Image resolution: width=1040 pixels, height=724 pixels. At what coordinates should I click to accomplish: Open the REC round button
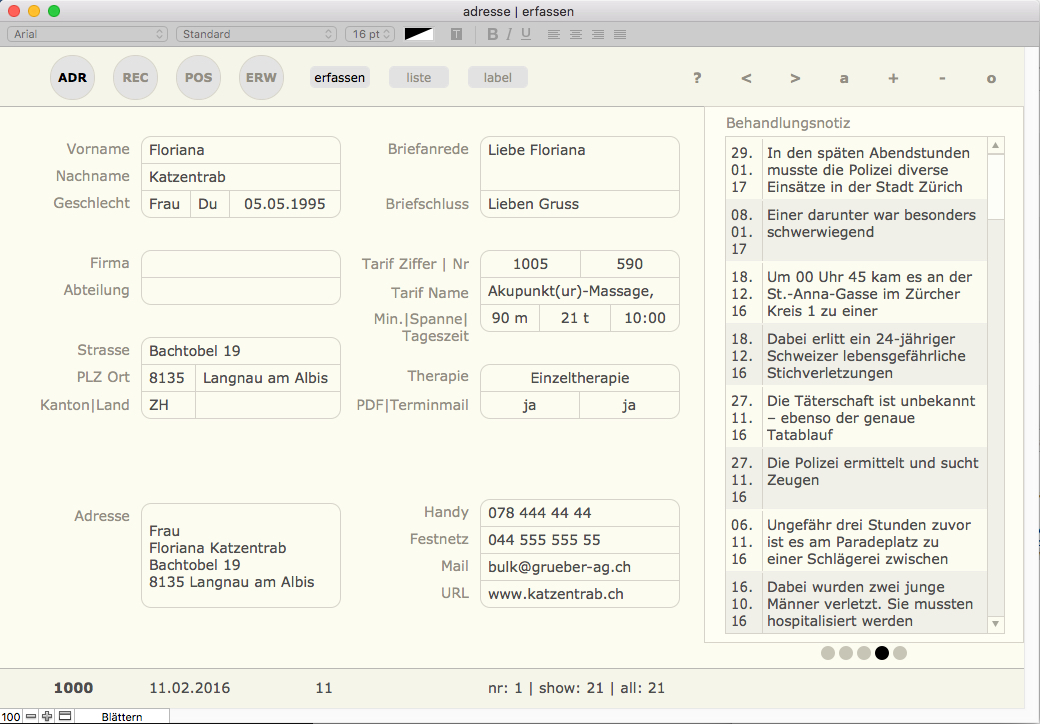point(136,77)
